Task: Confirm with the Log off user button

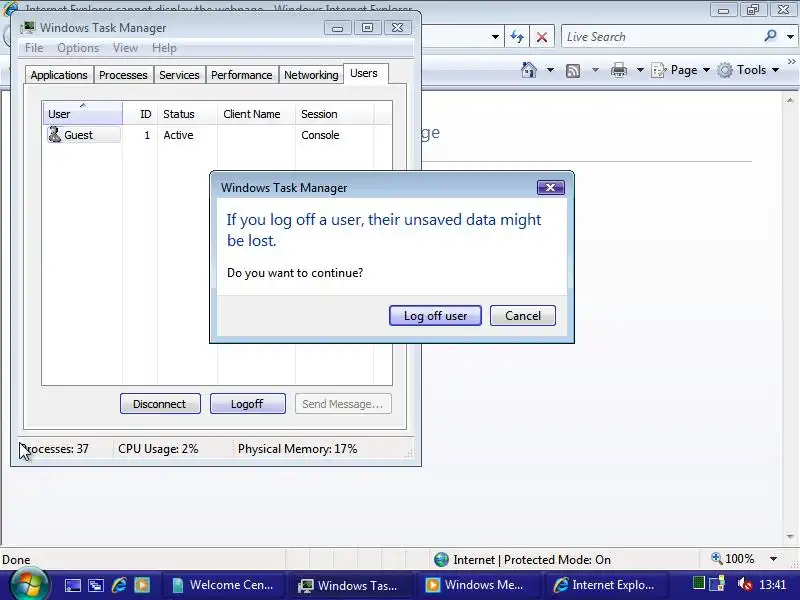Action: [x=435, y=316]
